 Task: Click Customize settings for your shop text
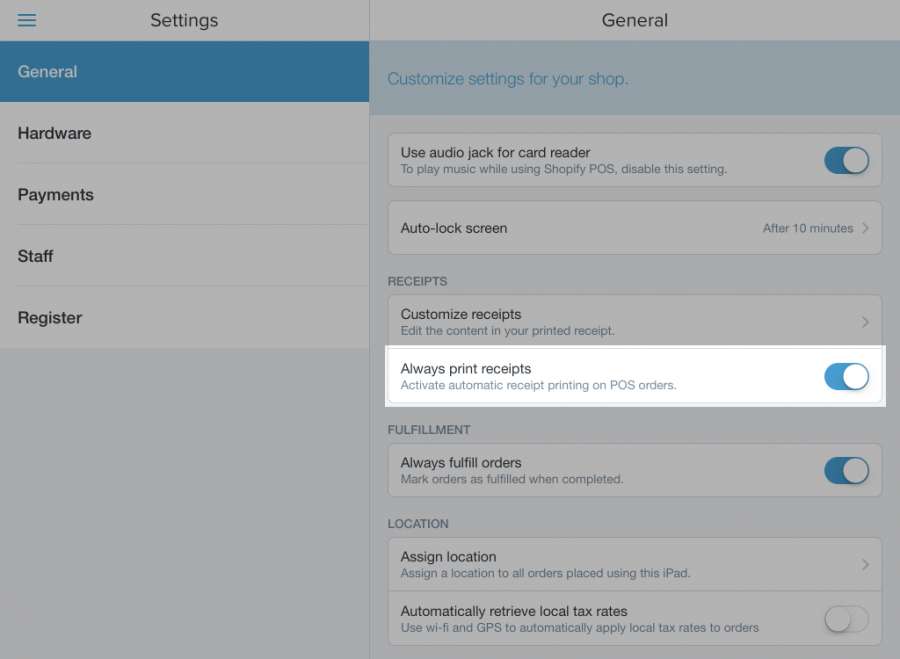(x=507, y=79)
